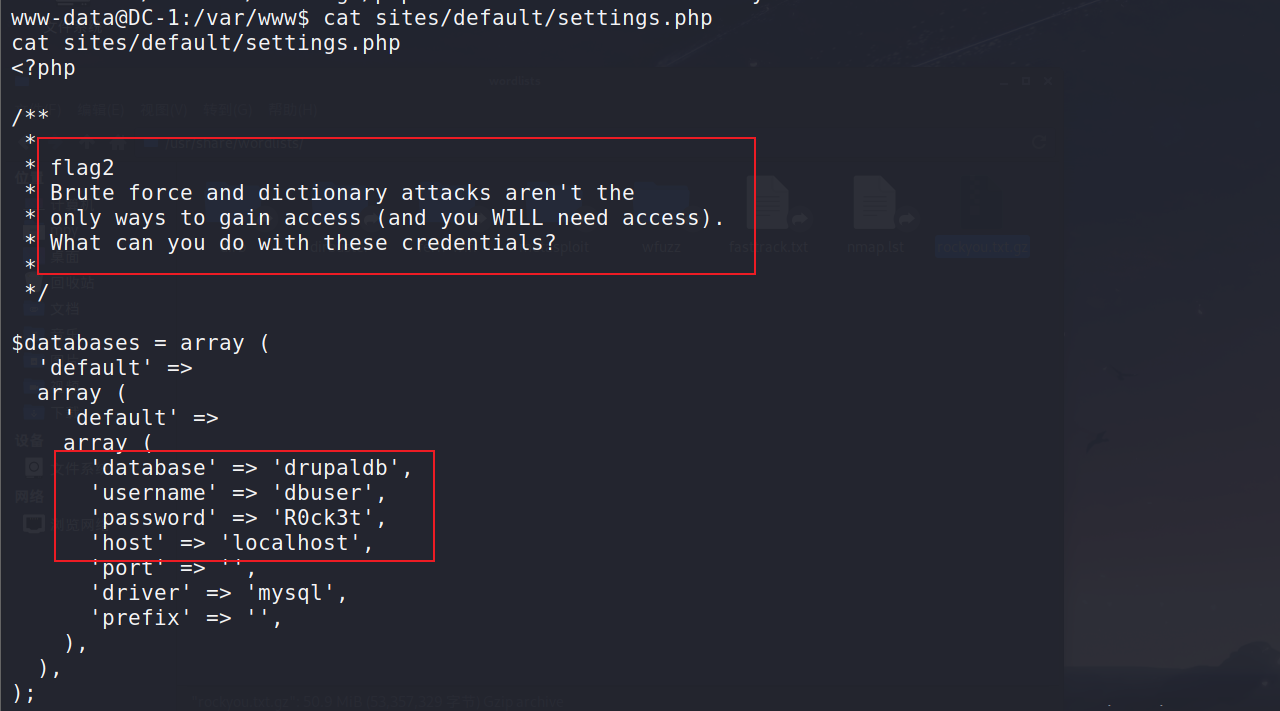The width and height of the screenshot is (1280, 711).
Task: Click the flag2 heading in the comment
Action: coord(82,168)
